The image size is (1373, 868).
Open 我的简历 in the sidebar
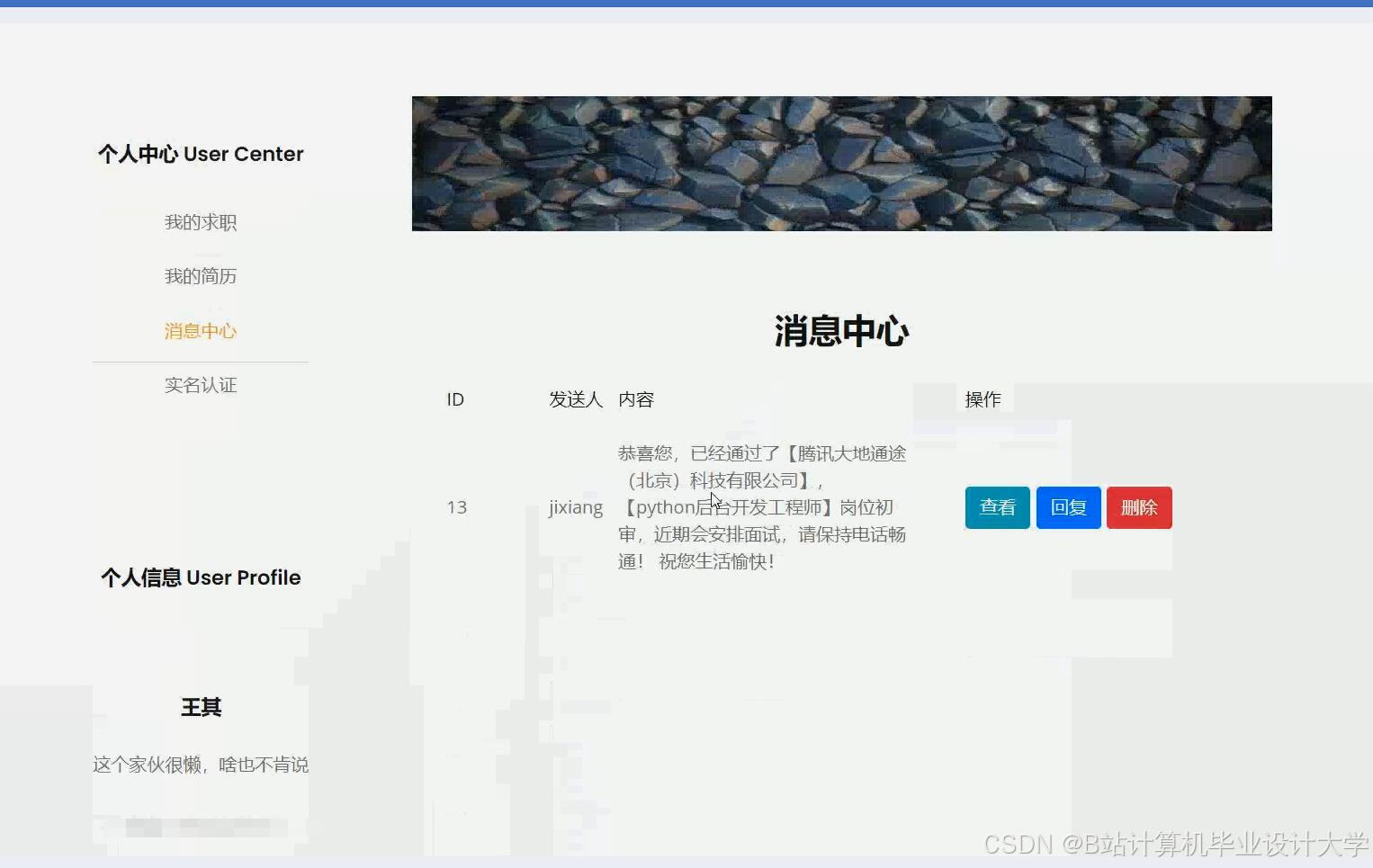(x=201, y=276)
